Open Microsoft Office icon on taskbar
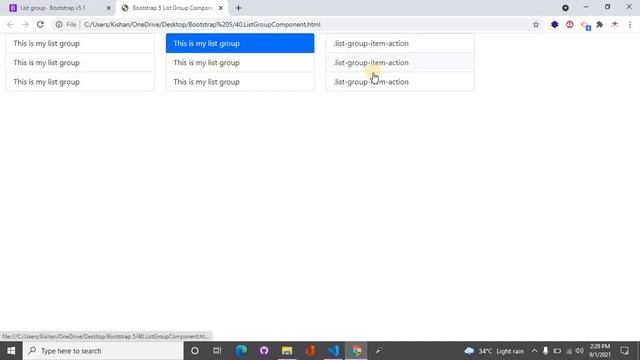 310,351
